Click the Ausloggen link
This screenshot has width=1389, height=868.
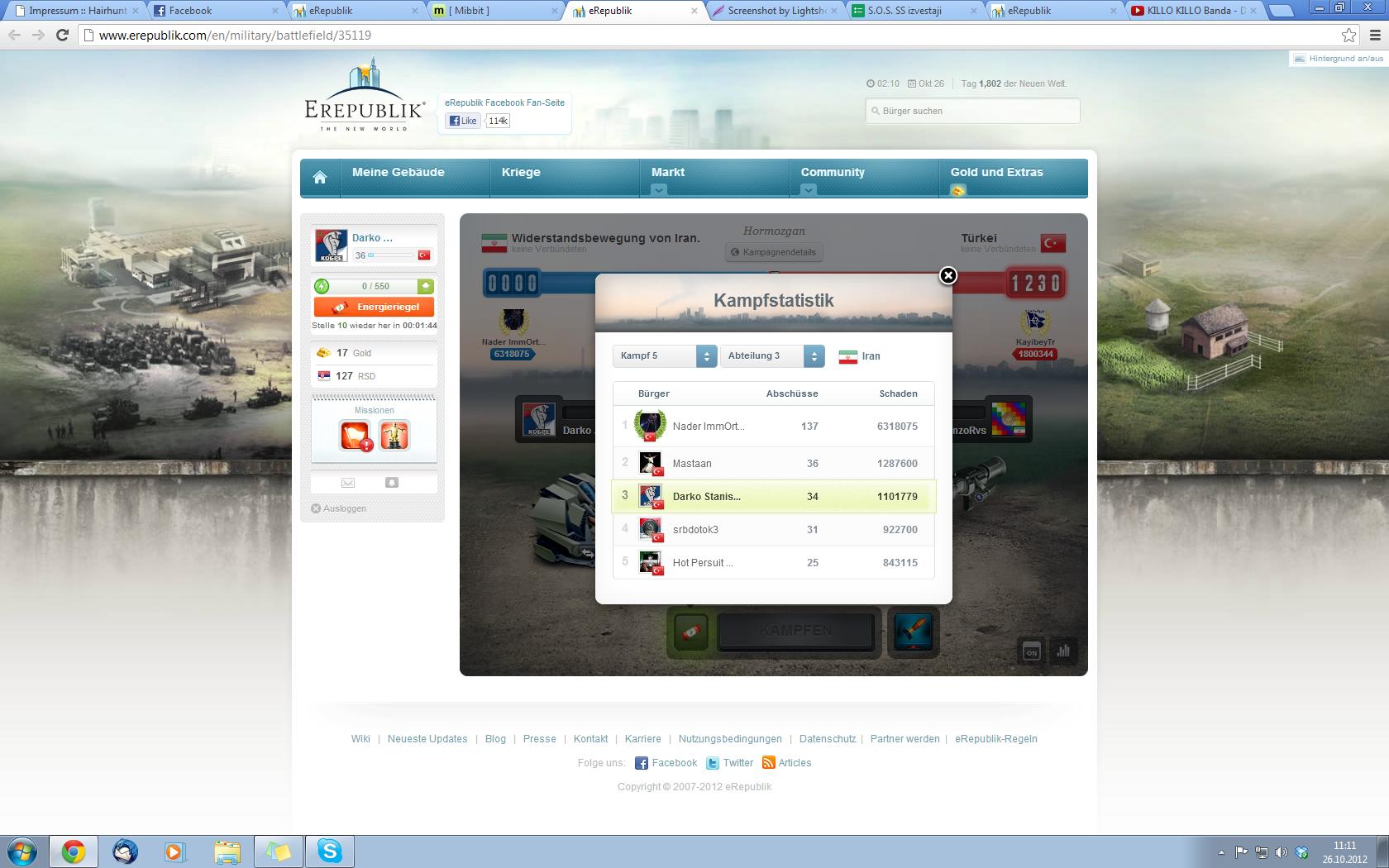click(344, 508)
